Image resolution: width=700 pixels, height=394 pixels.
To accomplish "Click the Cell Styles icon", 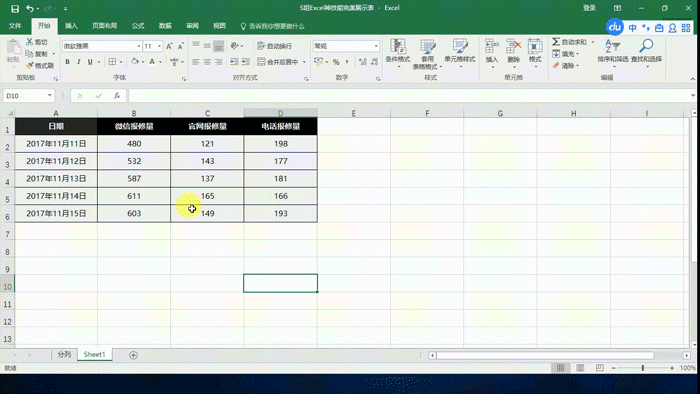I will (x=459, y=46).
